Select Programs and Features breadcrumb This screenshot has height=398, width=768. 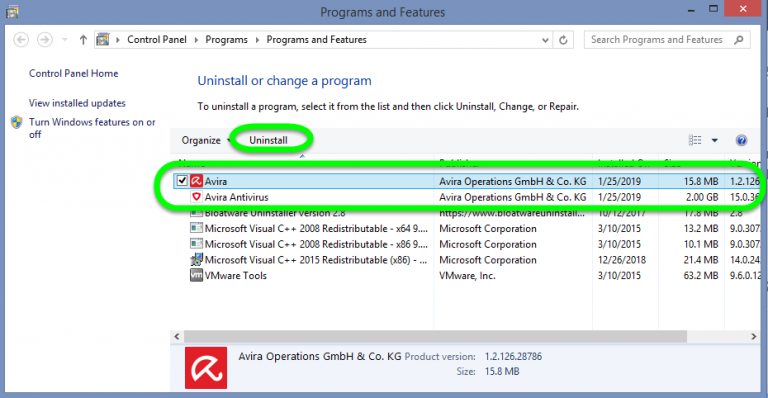point(316,40)
